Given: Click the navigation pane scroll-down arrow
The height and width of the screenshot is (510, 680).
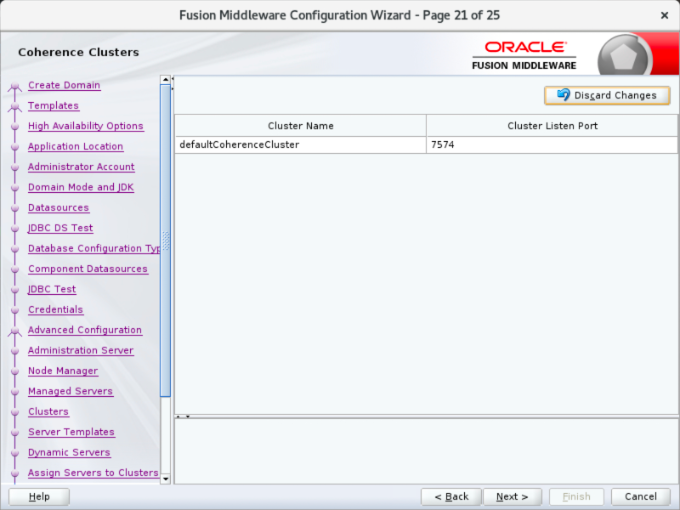Looking at the screenshot, I should pos(165,479).
